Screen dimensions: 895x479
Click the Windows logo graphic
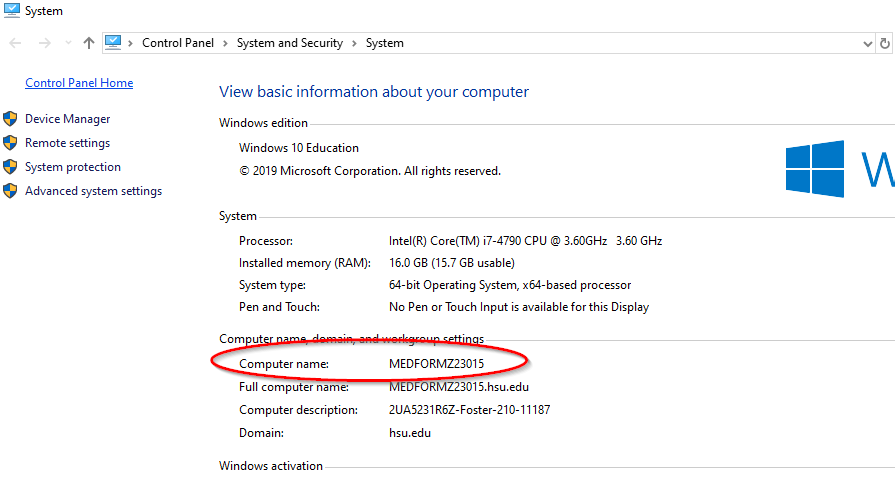click(815, 169)
